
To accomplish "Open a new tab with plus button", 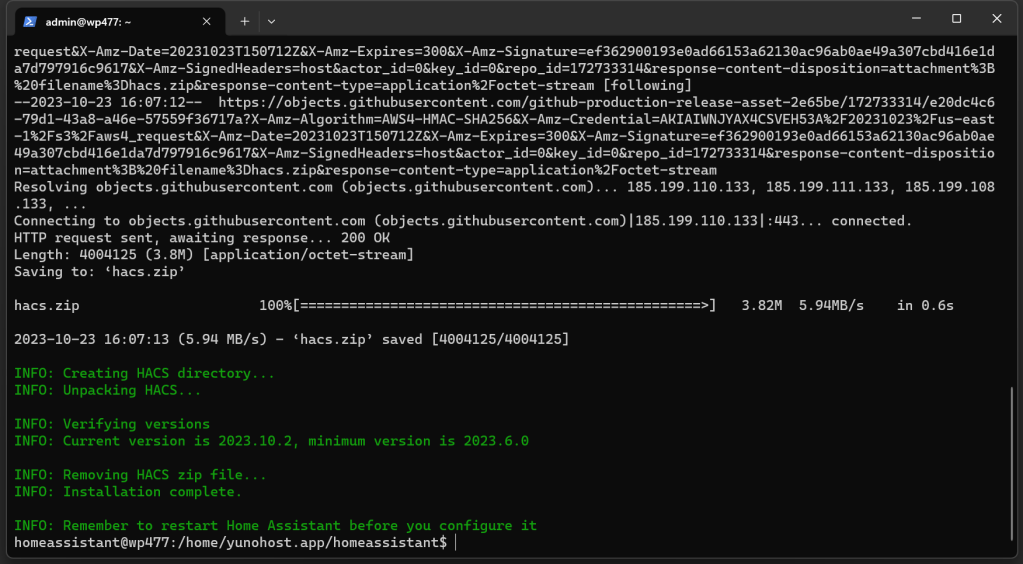I will click(x=245, y=20).
